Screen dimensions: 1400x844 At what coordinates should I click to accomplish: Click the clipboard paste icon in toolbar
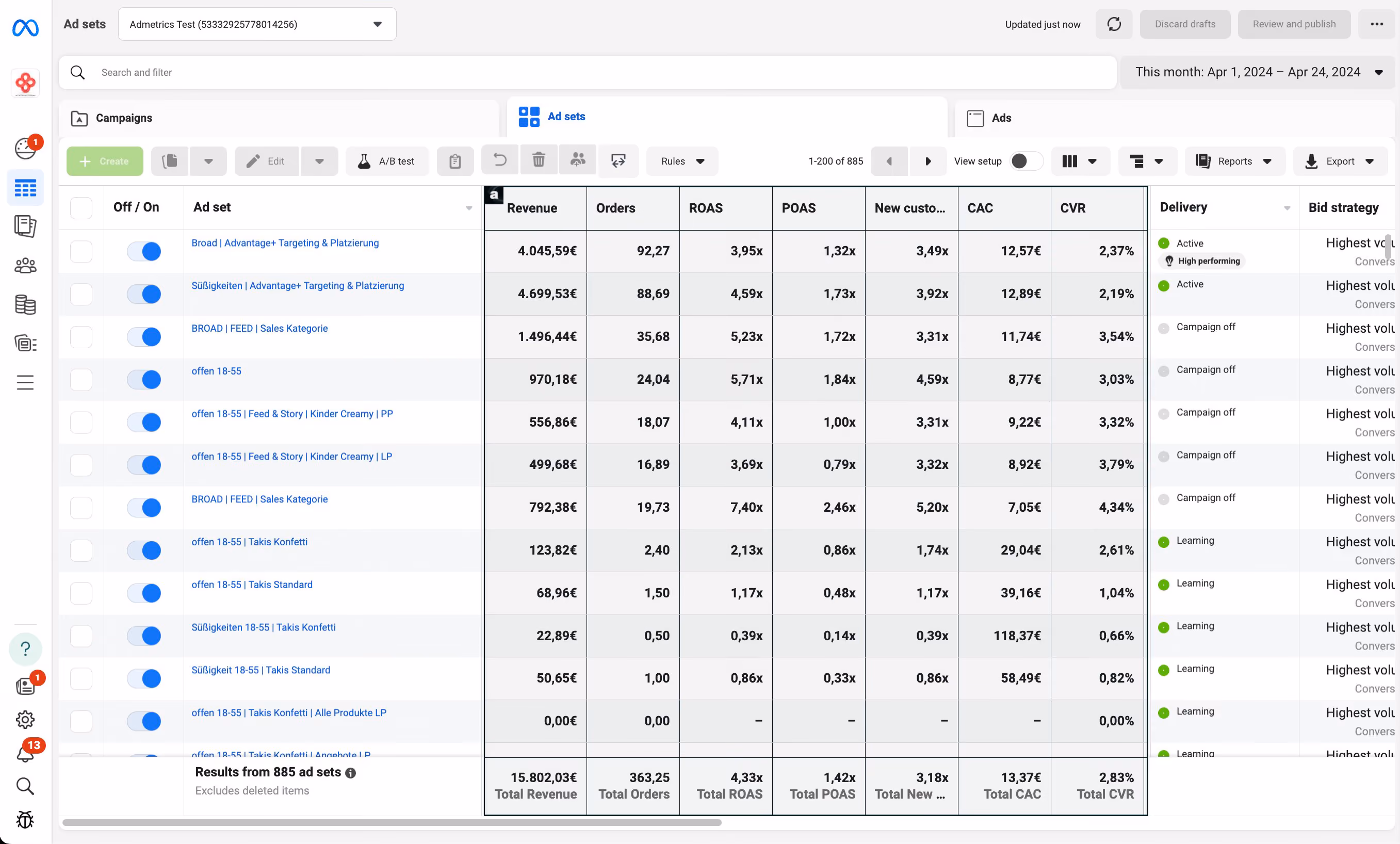point(455,161)
